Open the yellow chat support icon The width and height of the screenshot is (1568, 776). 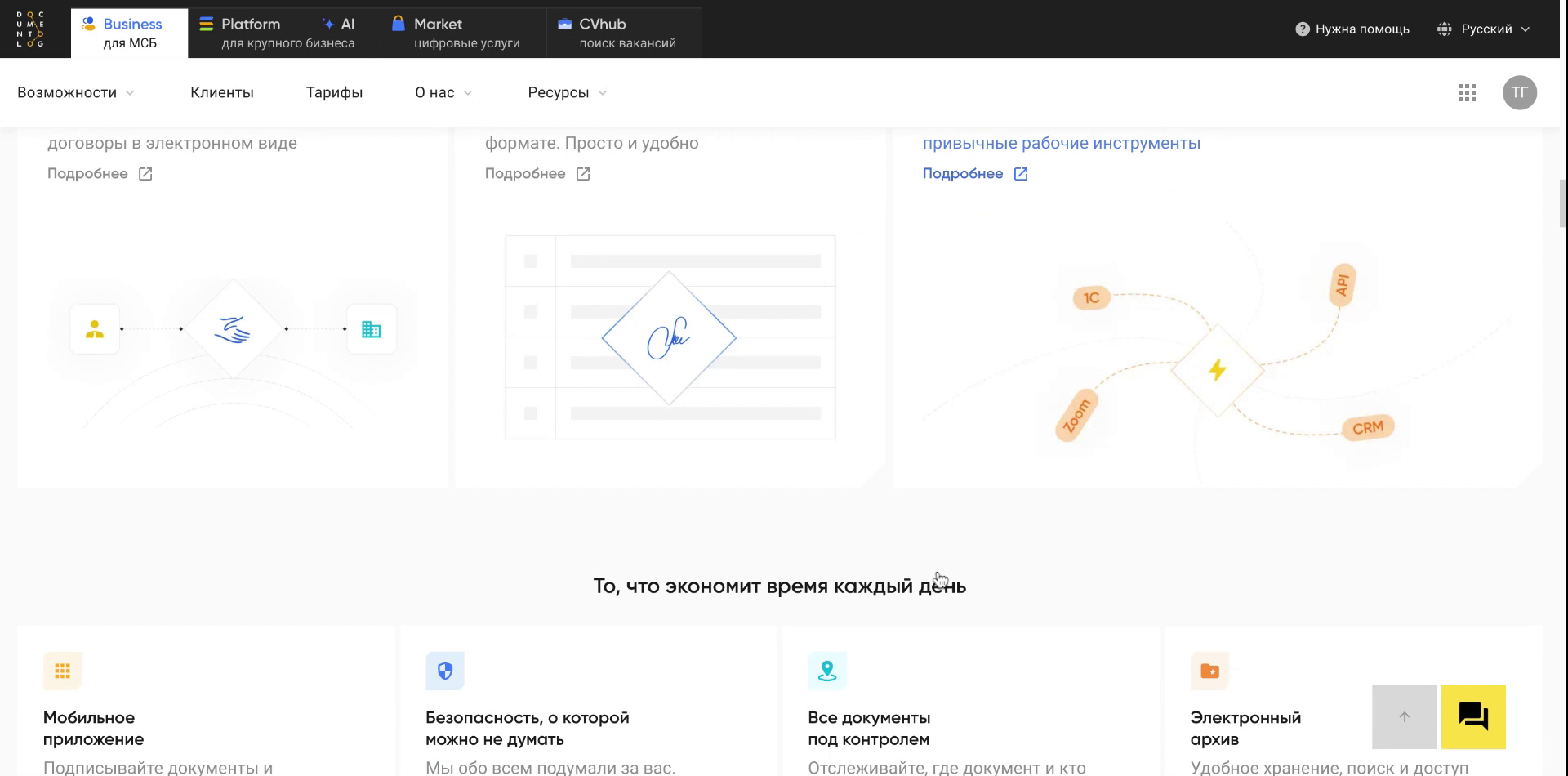(1472, 716)
